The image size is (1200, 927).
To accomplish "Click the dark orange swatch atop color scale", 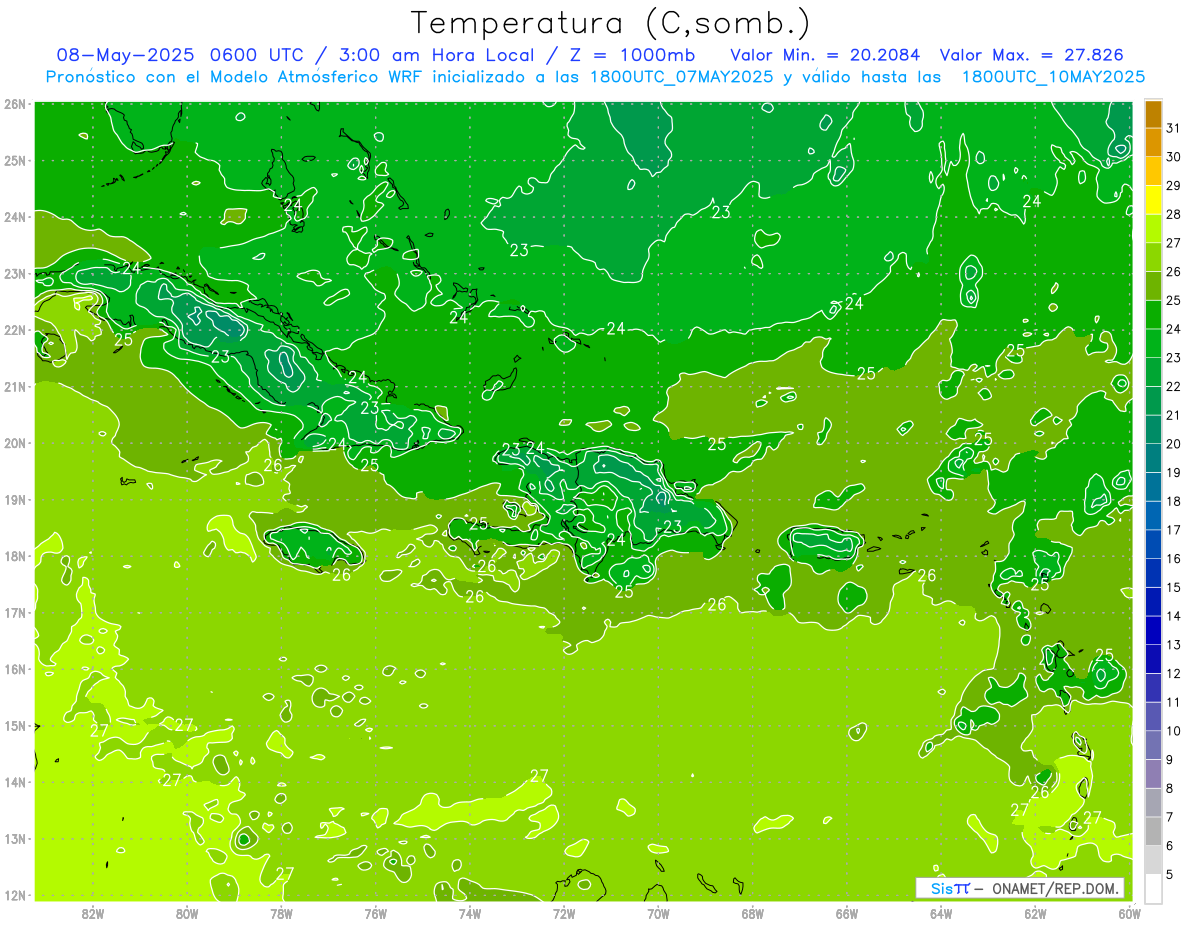I will pyautogui.click(x=1153, y=114).
